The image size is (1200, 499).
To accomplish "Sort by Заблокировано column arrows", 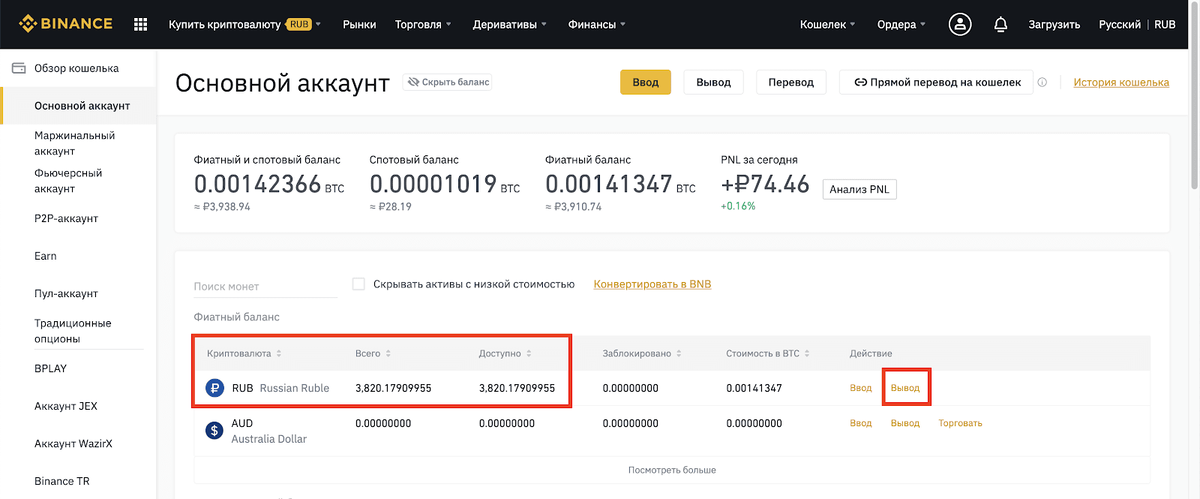I will 680,354.
